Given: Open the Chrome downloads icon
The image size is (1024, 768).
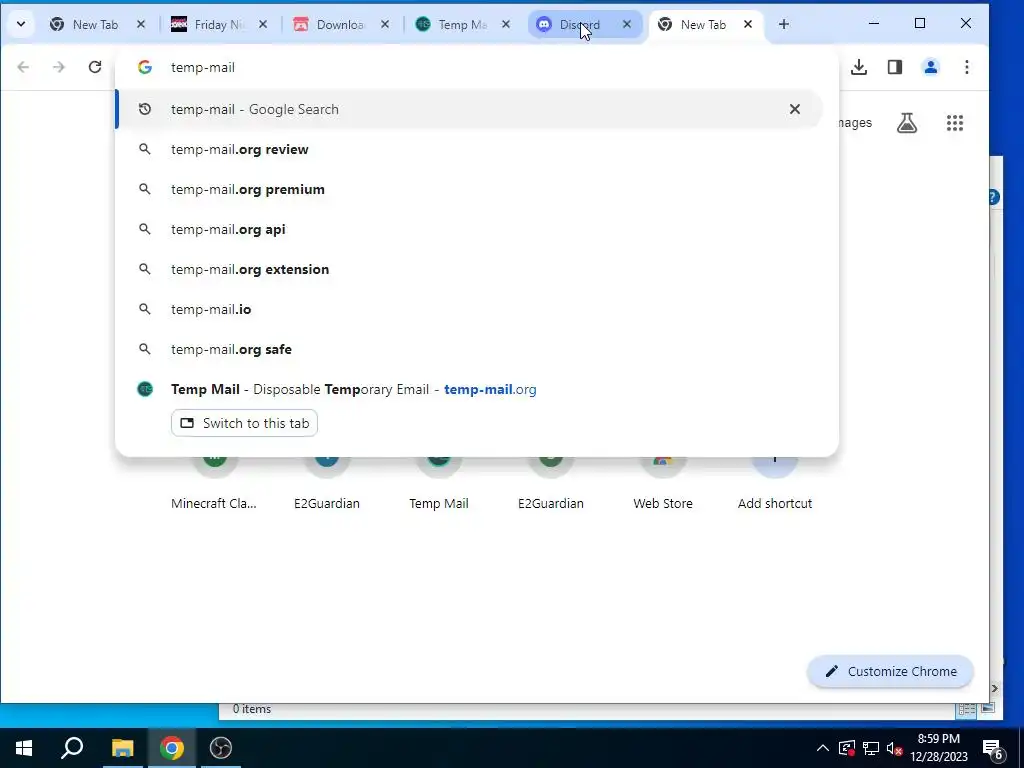Looking at the screenshot, I should click(x=859, y=67).
